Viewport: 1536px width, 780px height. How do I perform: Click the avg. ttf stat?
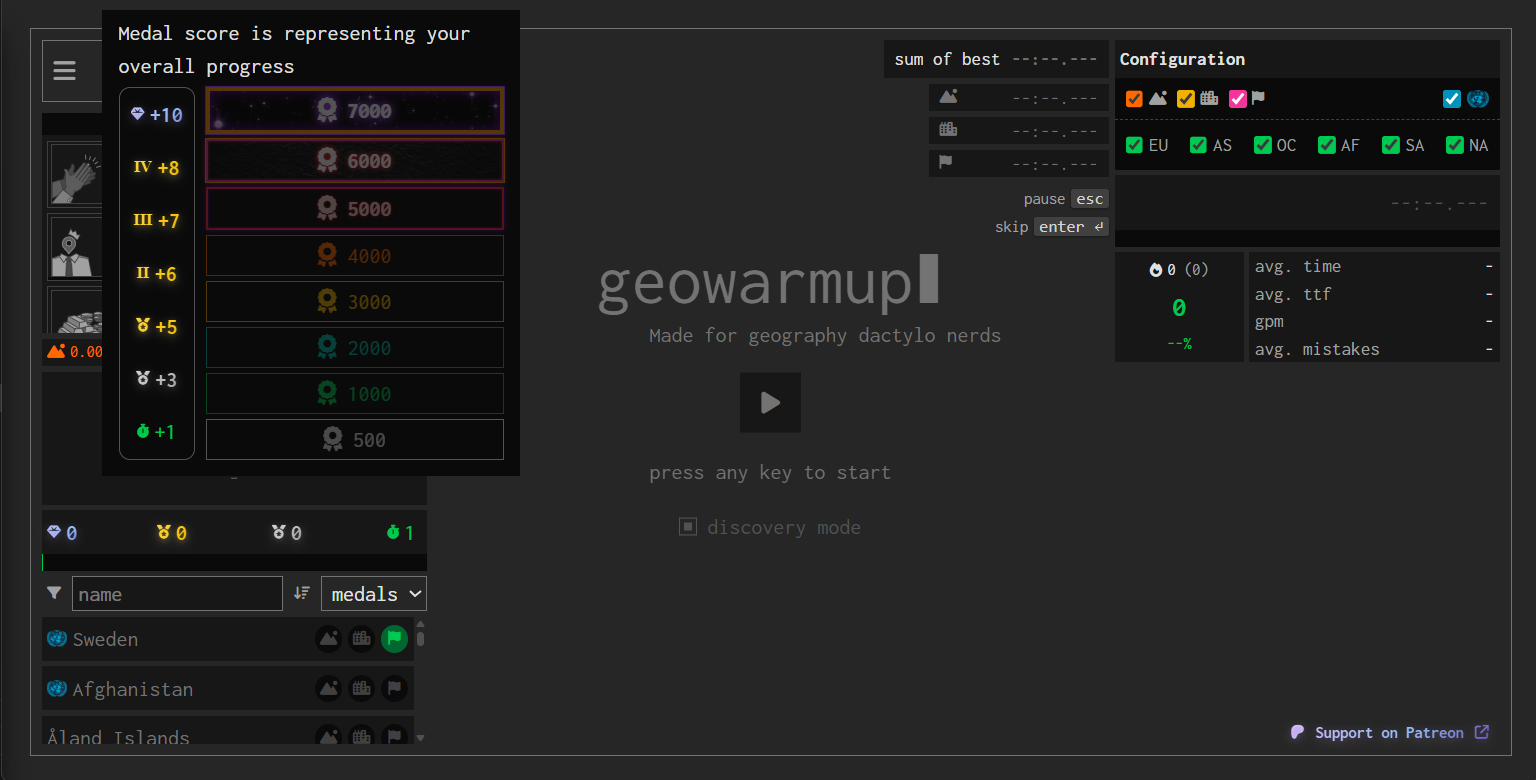pyautogui.click(x=1373, y=294)
